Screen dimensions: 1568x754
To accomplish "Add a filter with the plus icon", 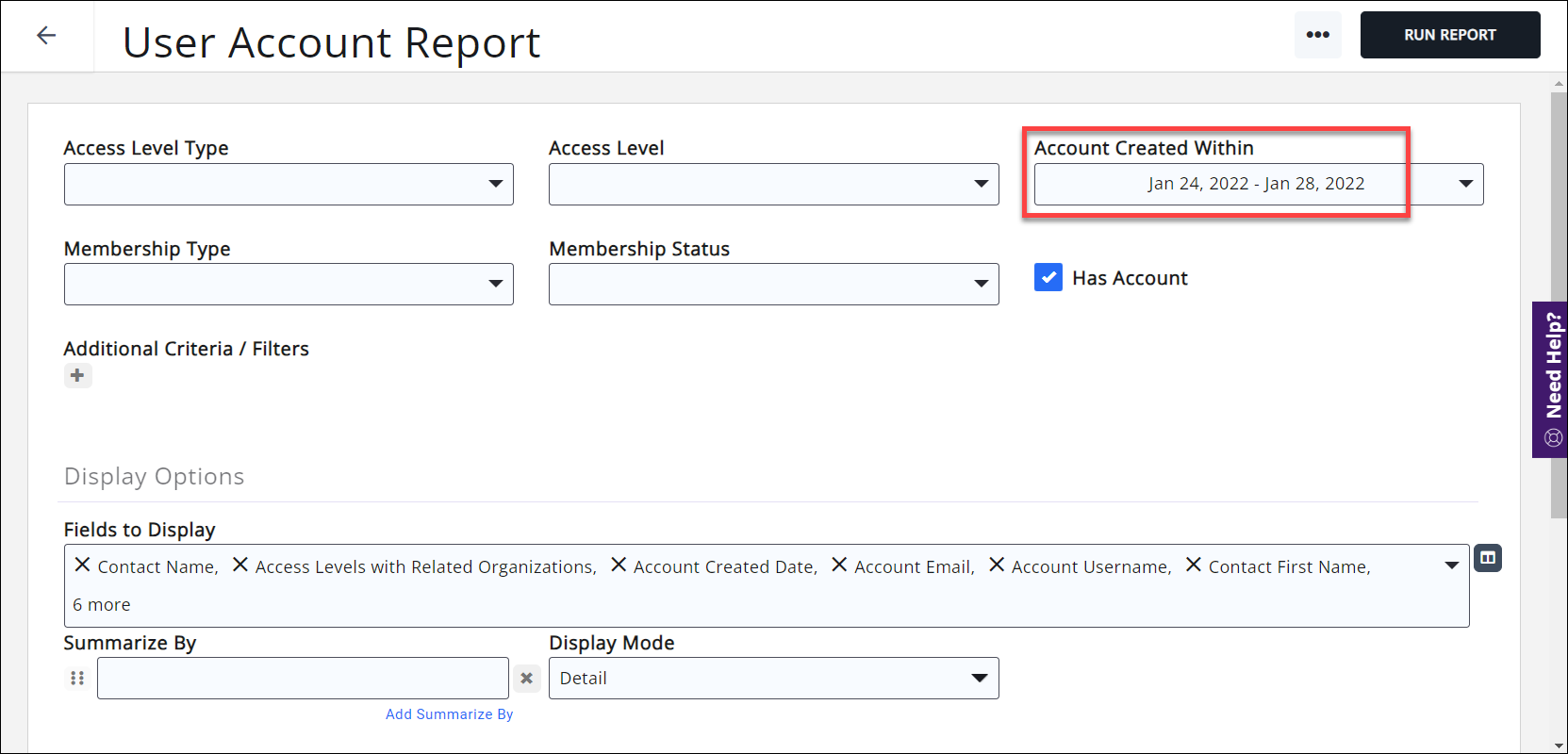I will 77,375.
